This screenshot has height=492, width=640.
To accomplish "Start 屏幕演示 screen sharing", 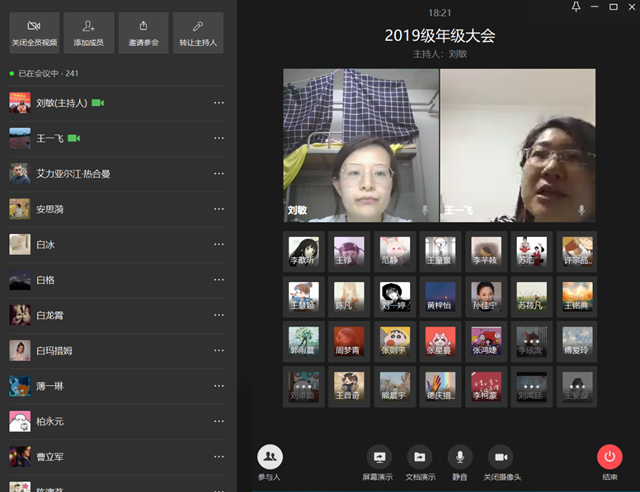I will [x=377, y=460].
